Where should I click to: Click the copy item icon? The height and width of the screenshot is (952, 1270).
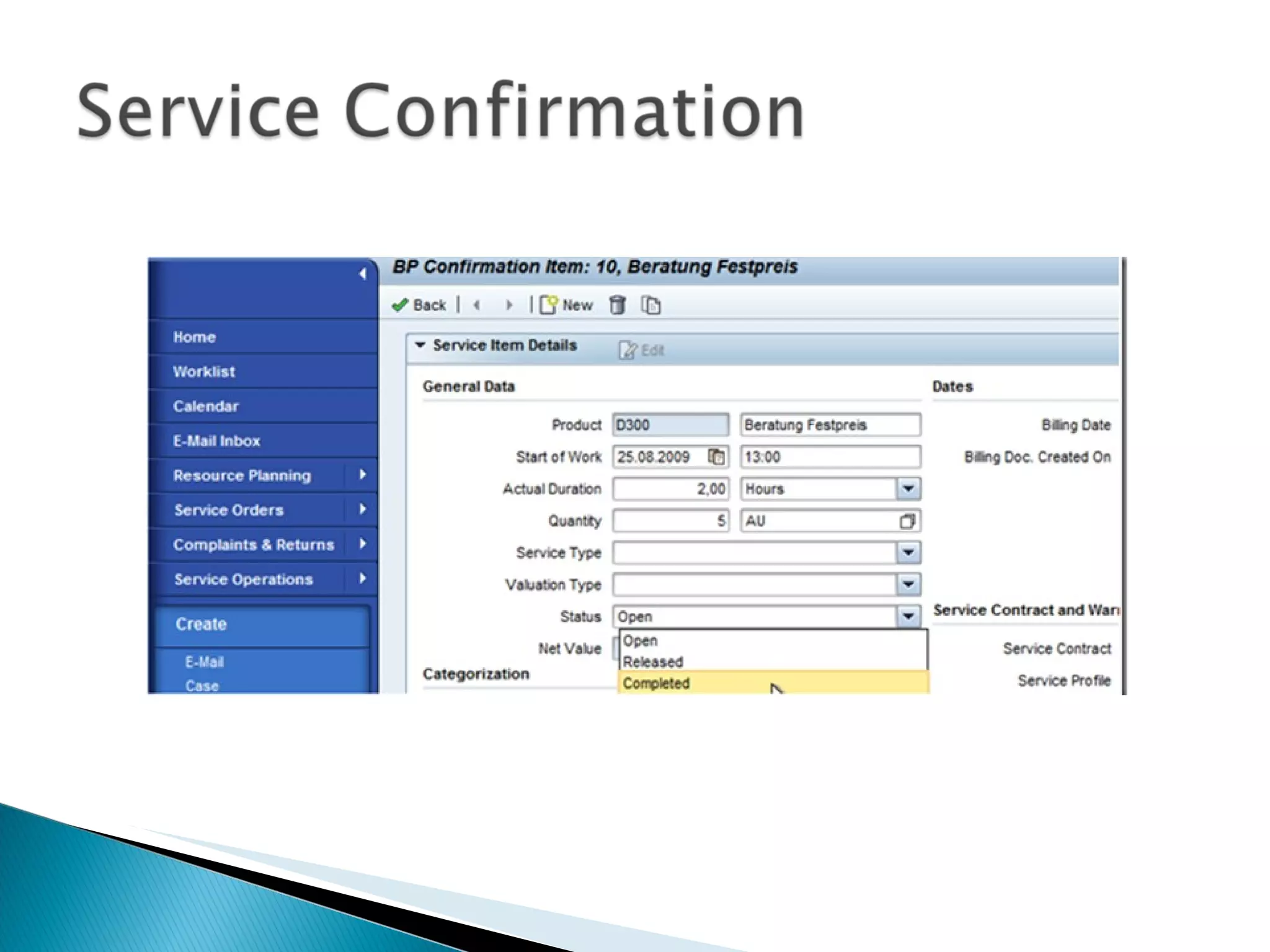click(651, 305)
